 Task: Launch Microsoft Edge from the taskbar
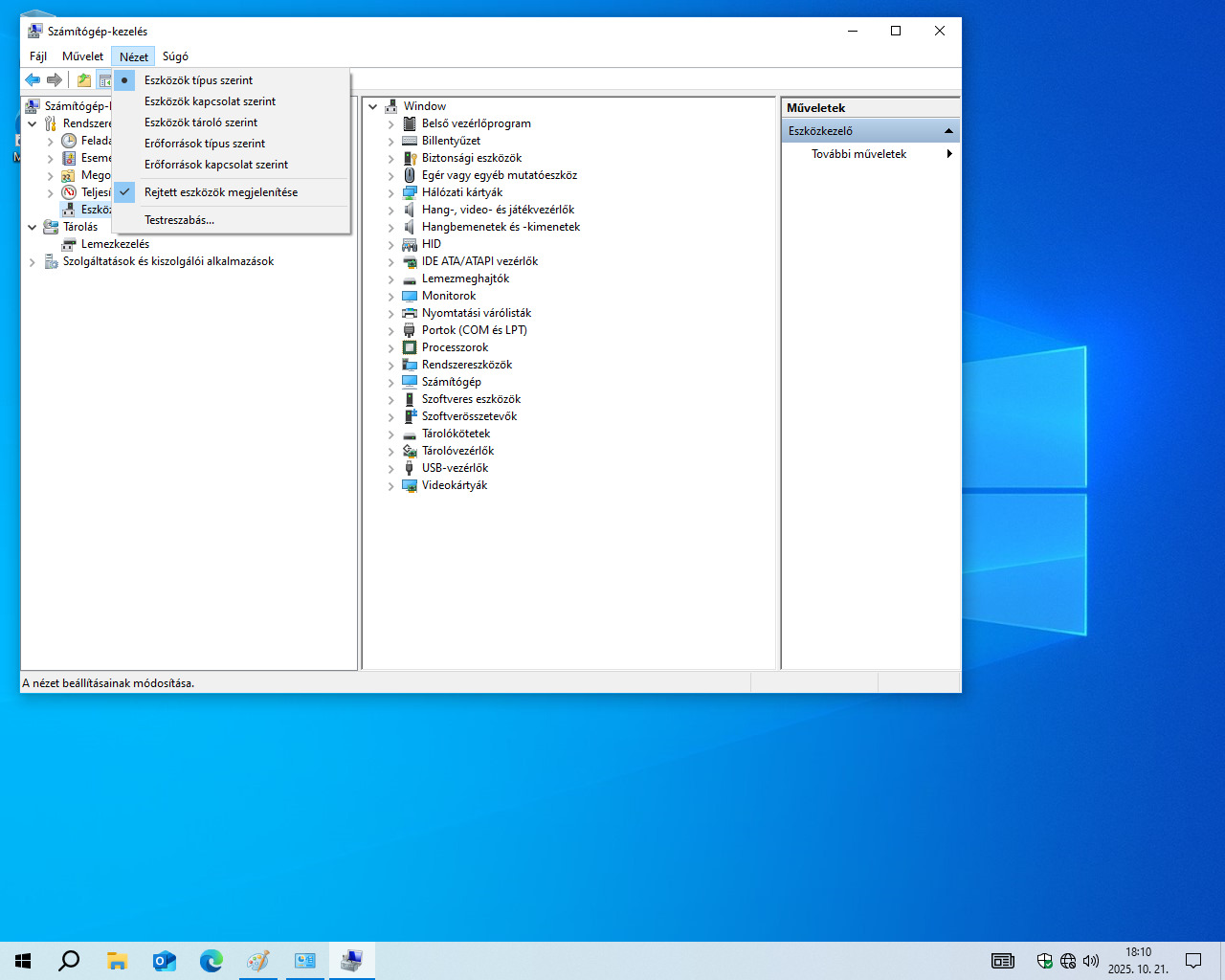tap(212, 961)
